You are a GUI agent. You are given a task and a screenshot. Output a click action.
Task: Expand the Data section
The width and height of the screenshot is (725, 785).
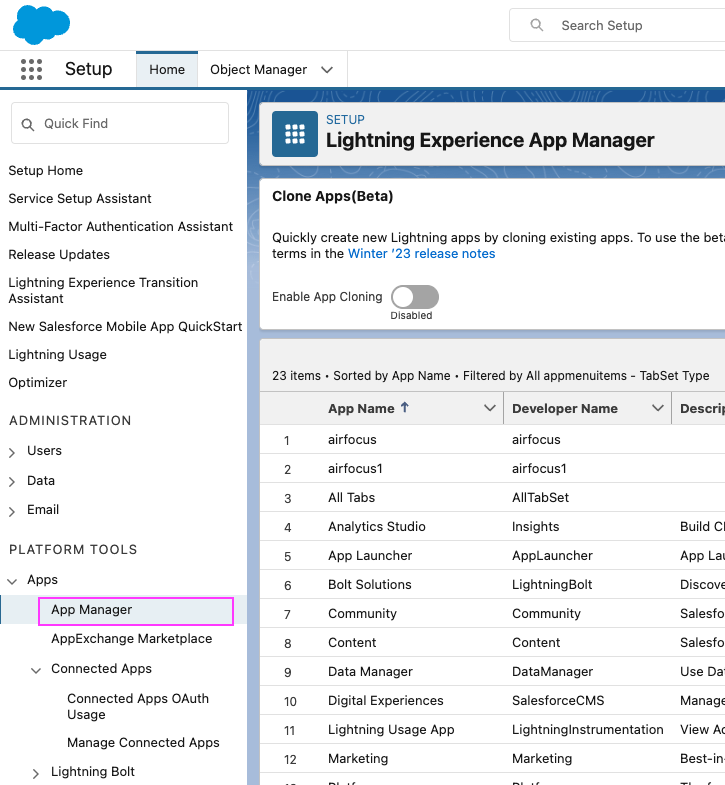coord(12,482)
